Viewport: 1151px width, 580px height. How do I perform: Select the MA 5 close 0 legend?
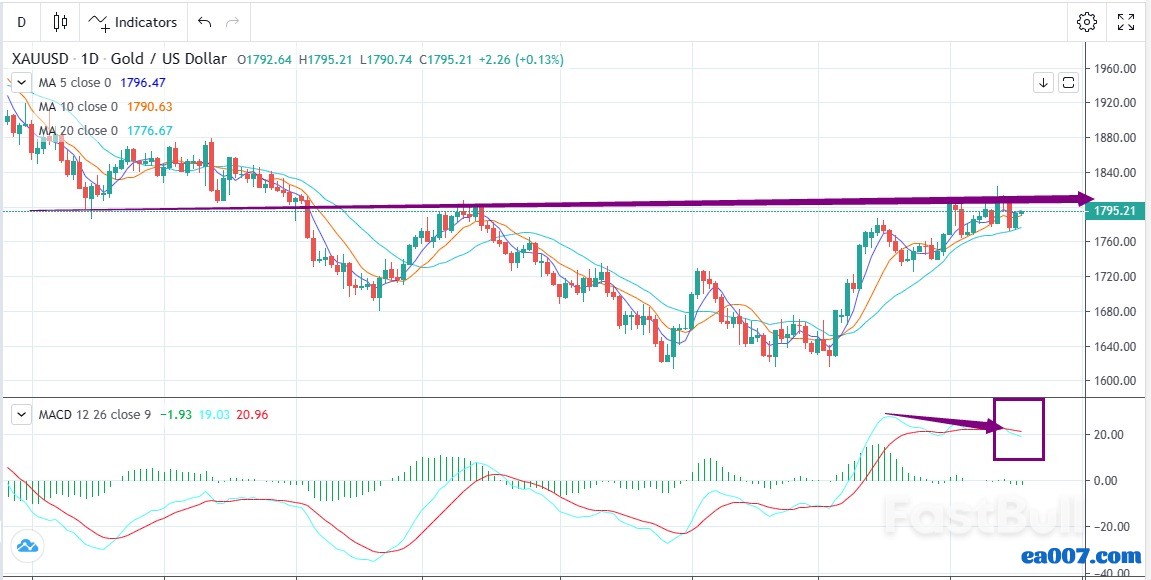pos(75,83)
